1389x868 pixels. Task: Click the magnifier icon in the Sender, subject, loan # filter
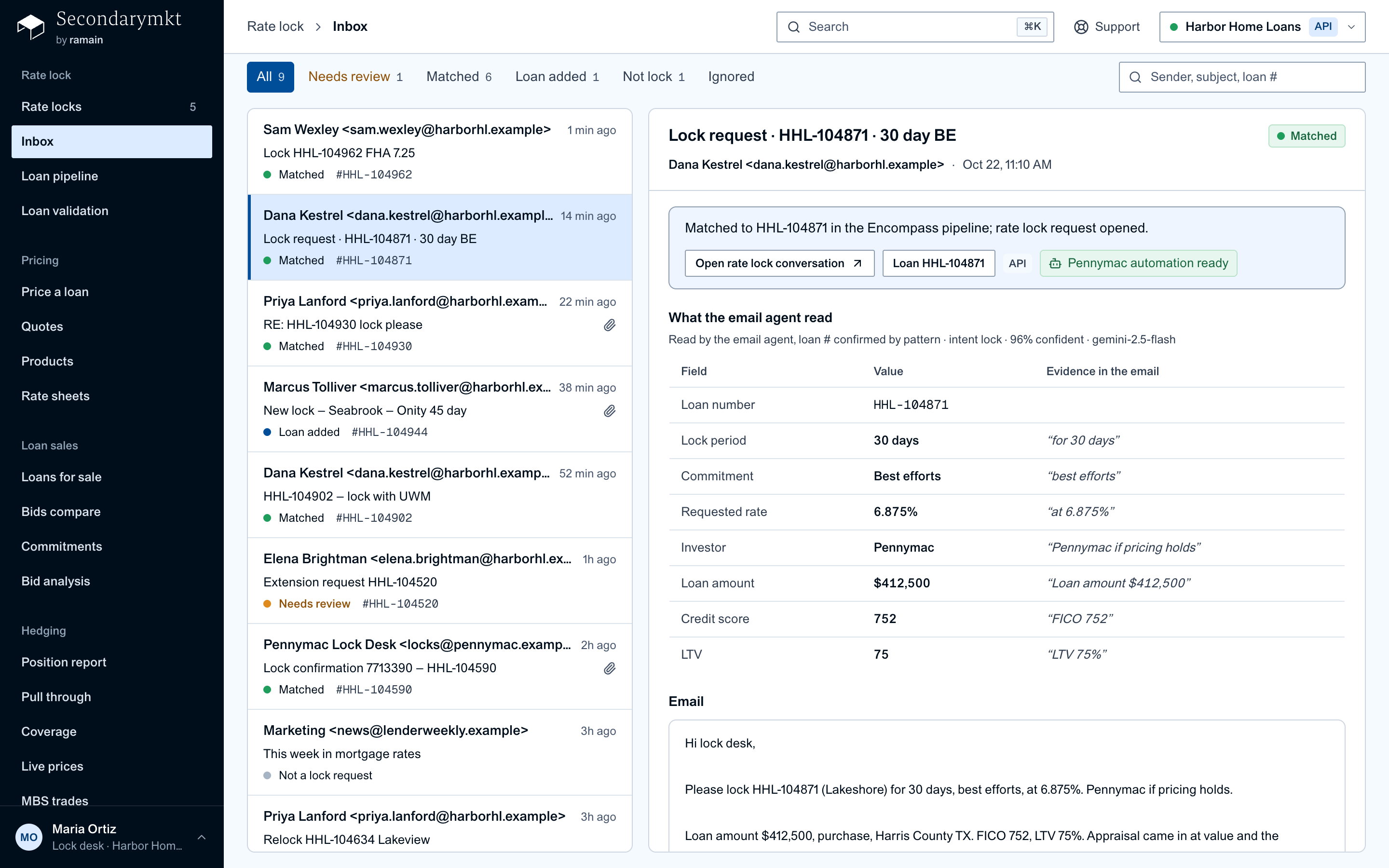[1135, 77]
